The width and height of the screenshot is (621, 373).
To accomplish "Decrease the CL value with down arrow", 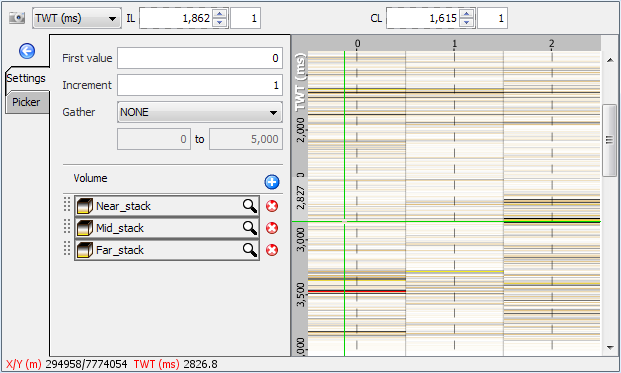I will coord(467,23).
